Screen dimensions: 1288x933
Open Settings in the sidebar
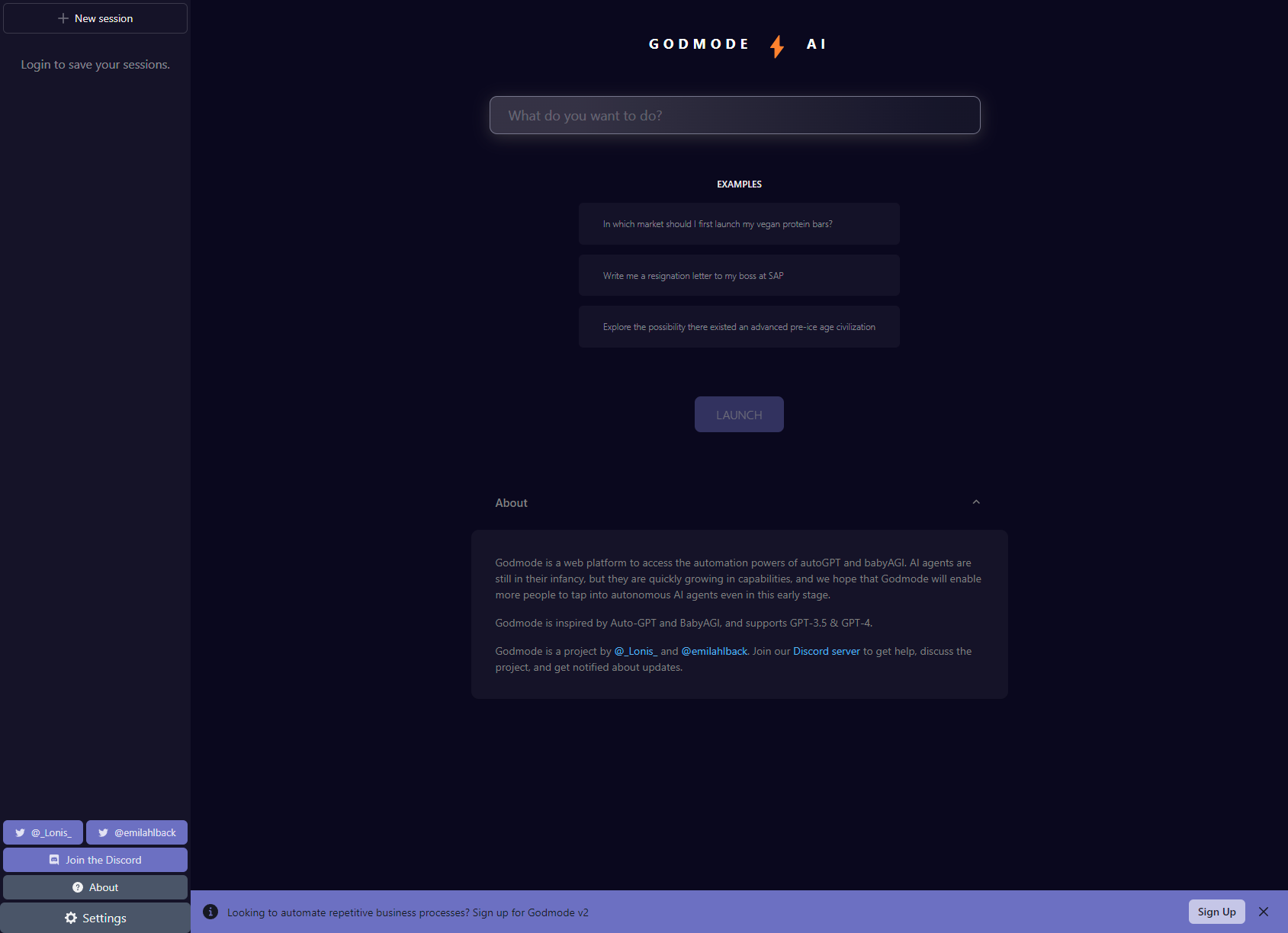95,918
